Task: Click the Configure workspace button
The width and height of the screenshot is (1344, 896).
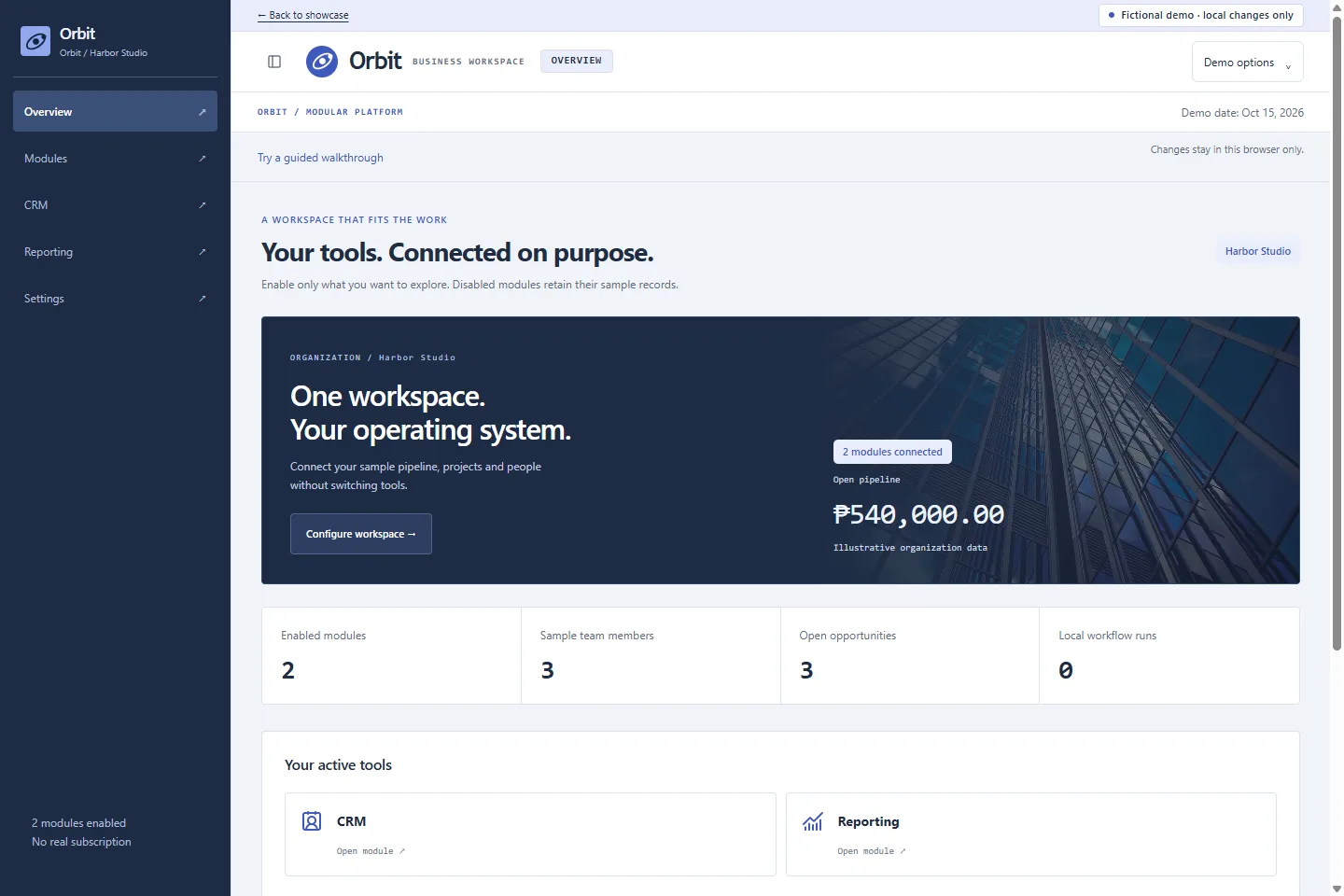Action: (x=361, y=534)
